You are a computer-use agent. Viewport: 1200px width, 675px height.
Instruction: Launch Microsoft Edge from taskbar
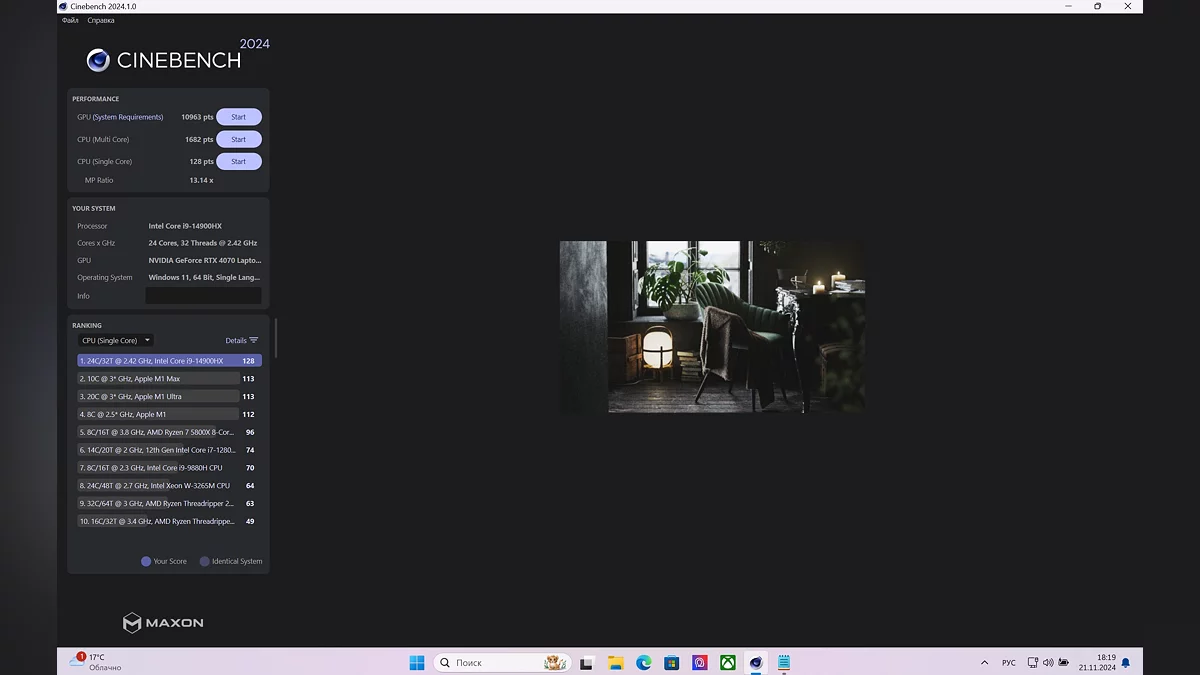coord(644,663)
